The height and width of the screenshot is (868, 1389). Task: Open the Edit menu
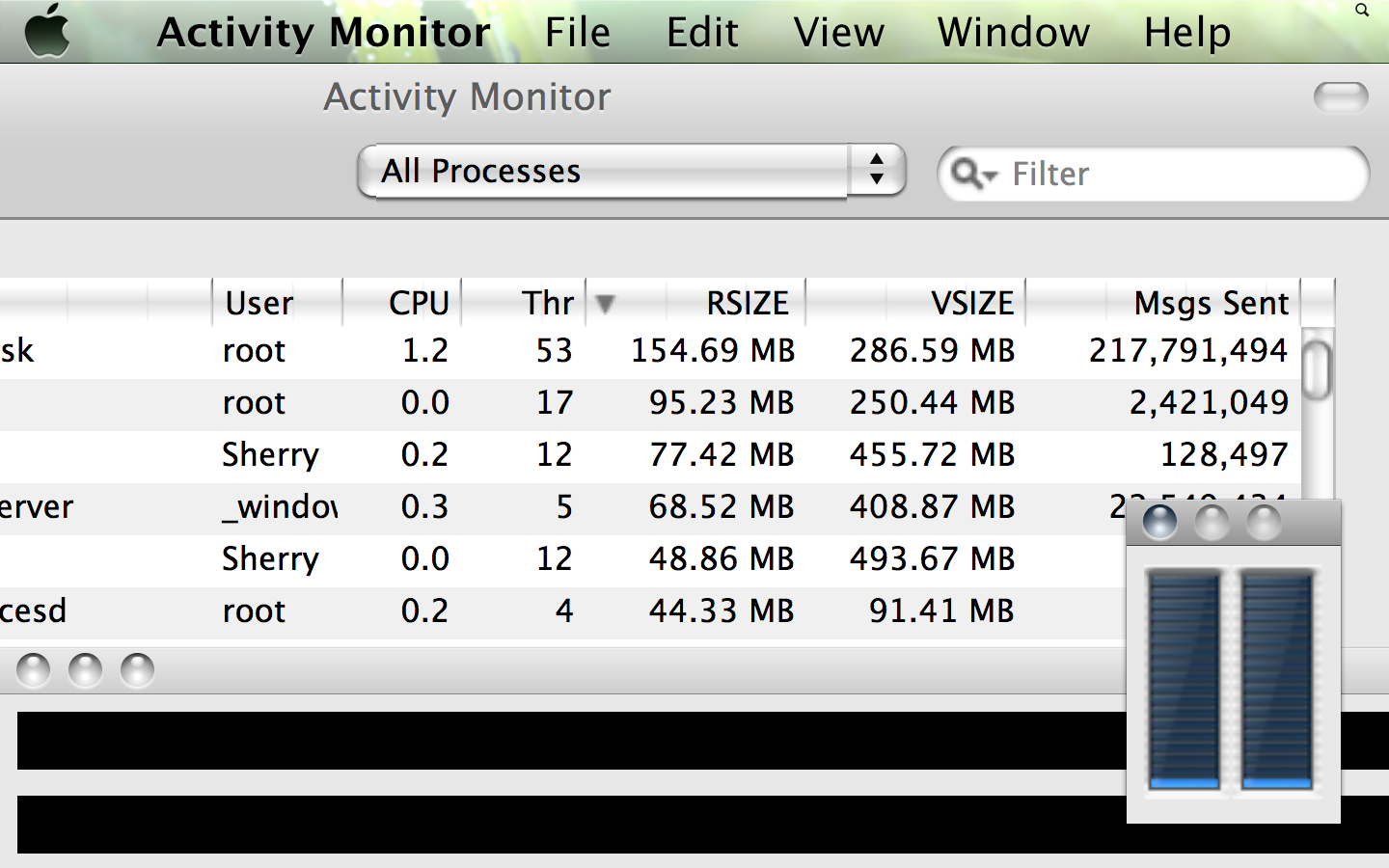tap(702, 32)
